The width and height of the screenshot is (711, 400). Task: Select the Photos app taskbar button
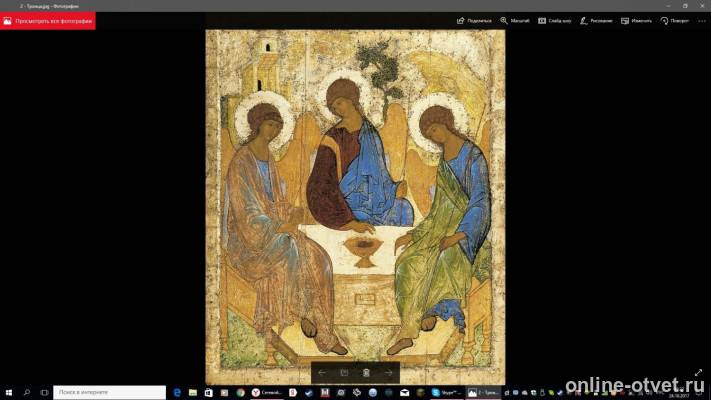483,392
